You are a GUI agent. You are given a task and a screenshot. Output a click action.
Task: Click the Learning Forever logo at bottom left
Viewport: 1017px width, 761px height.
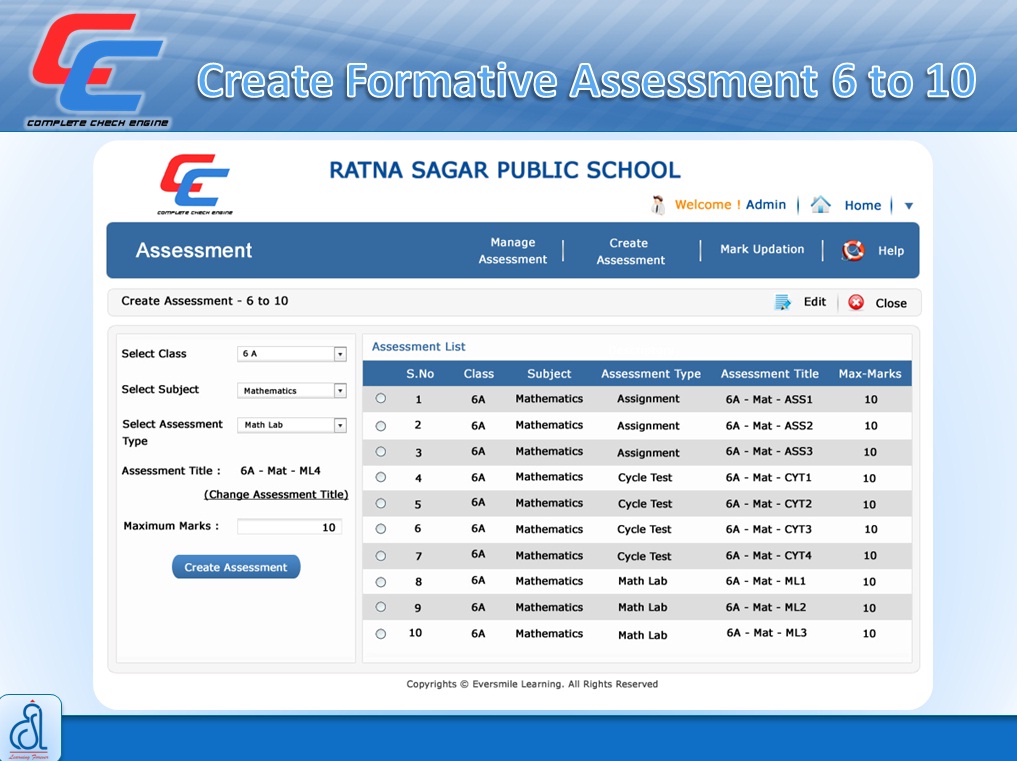tap(30, 728)
